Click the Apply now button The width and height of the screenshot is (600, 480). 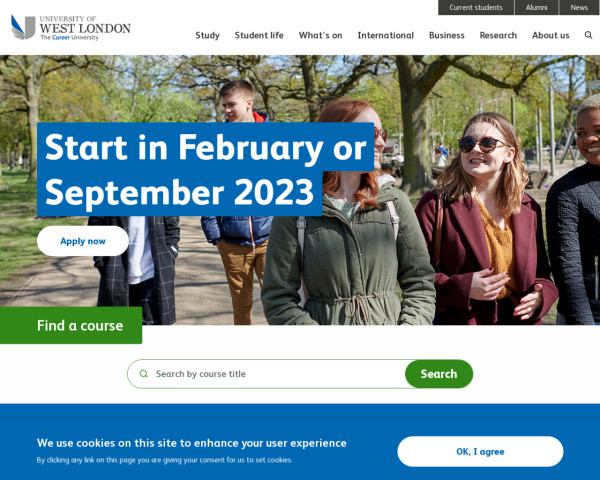click(x=83, y=241)
